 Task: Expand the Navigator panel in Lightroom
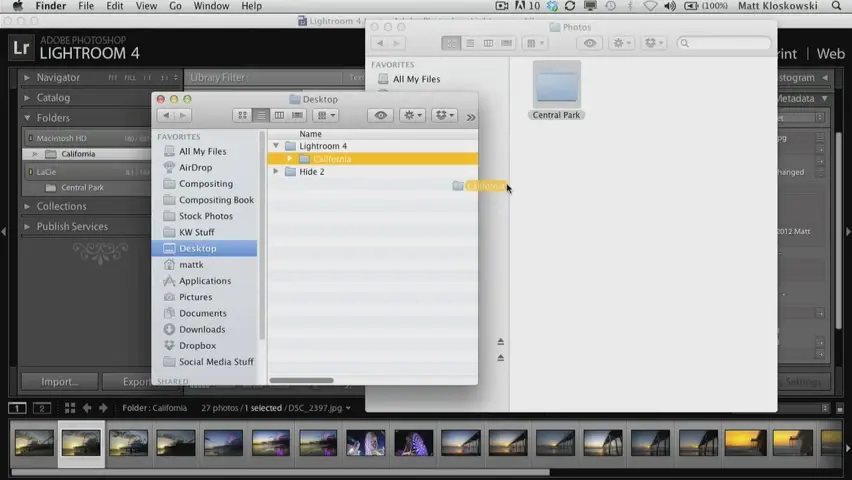pyautogui.click(x=27, y=78)
